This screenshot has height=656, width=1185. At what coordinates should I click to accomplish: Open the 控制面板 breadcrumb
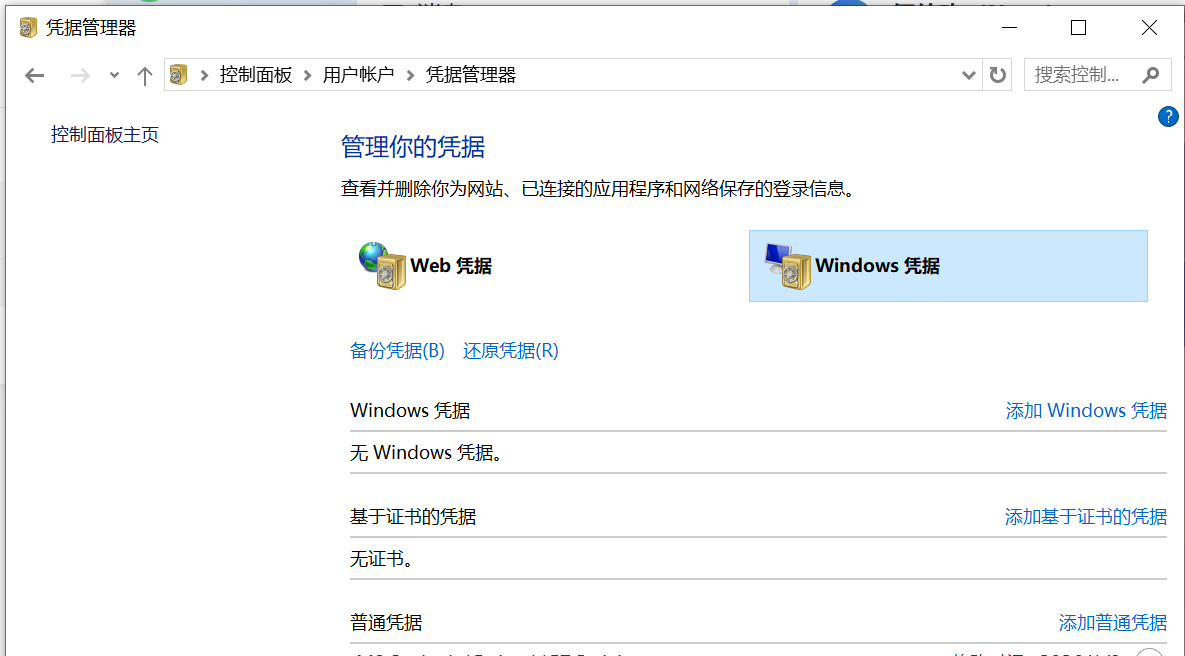point(255,75)
